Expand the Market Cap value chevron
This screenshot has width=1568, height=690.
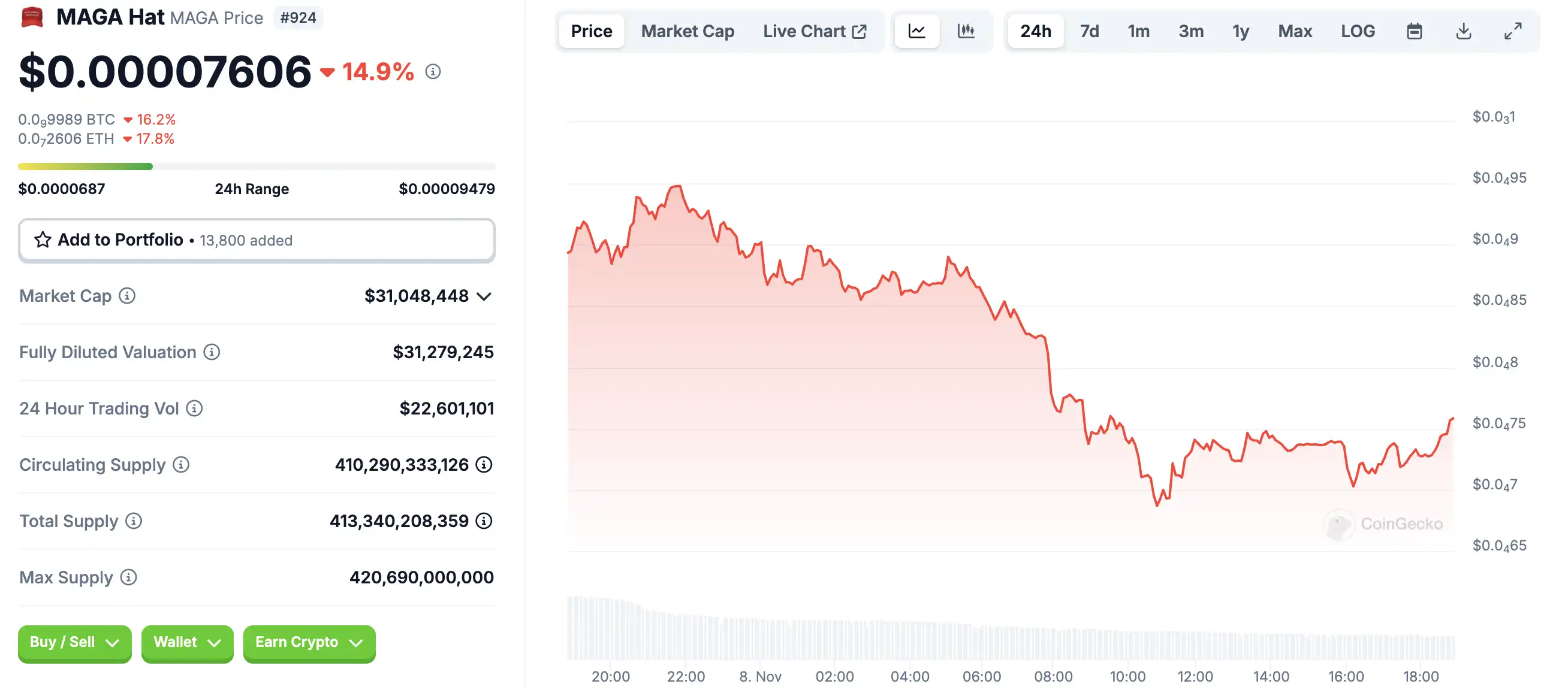click(x=484, y=296)
